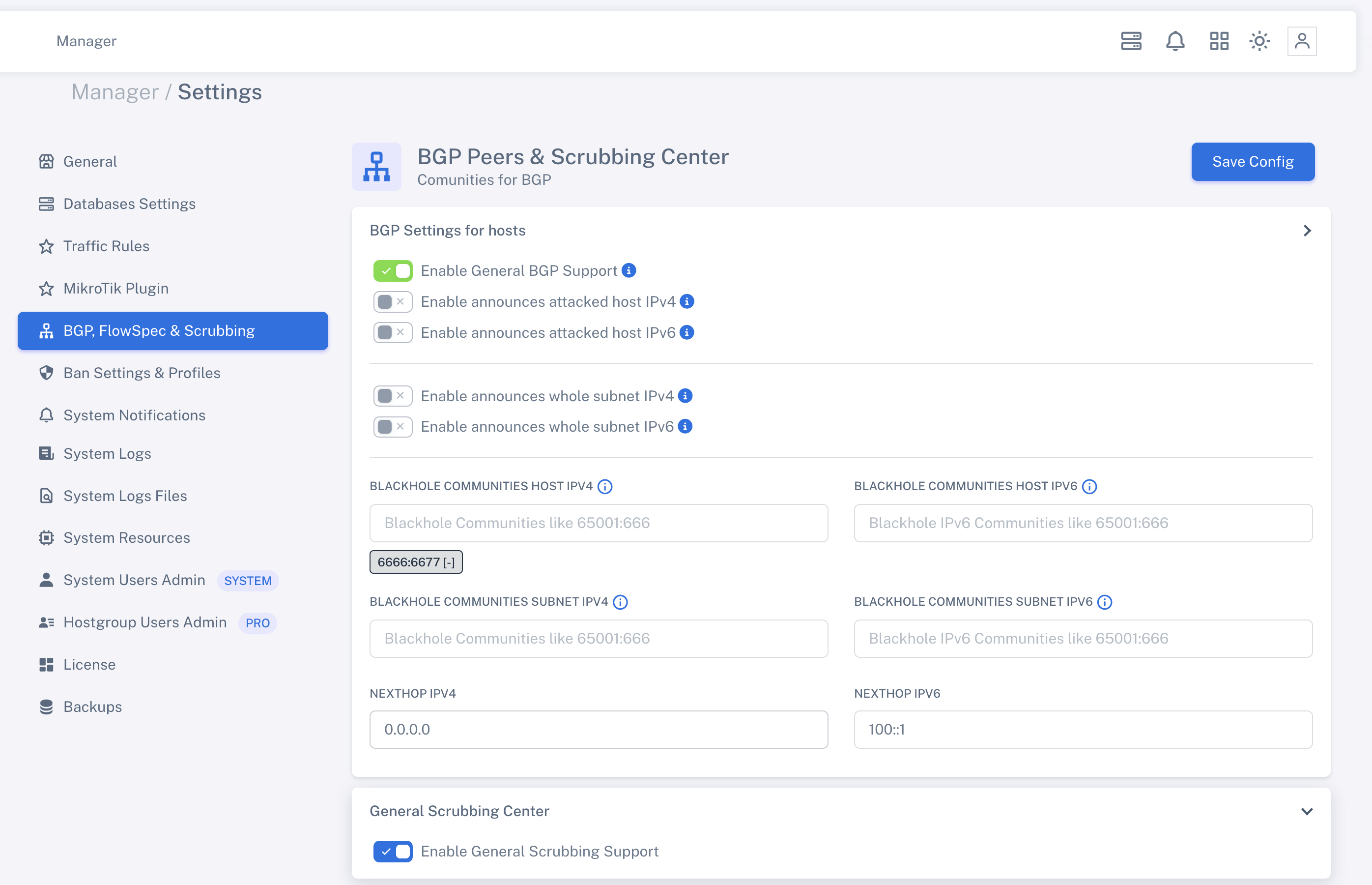
Task: Select the Backups icon in the sidebar
Action: pos(47,706)
